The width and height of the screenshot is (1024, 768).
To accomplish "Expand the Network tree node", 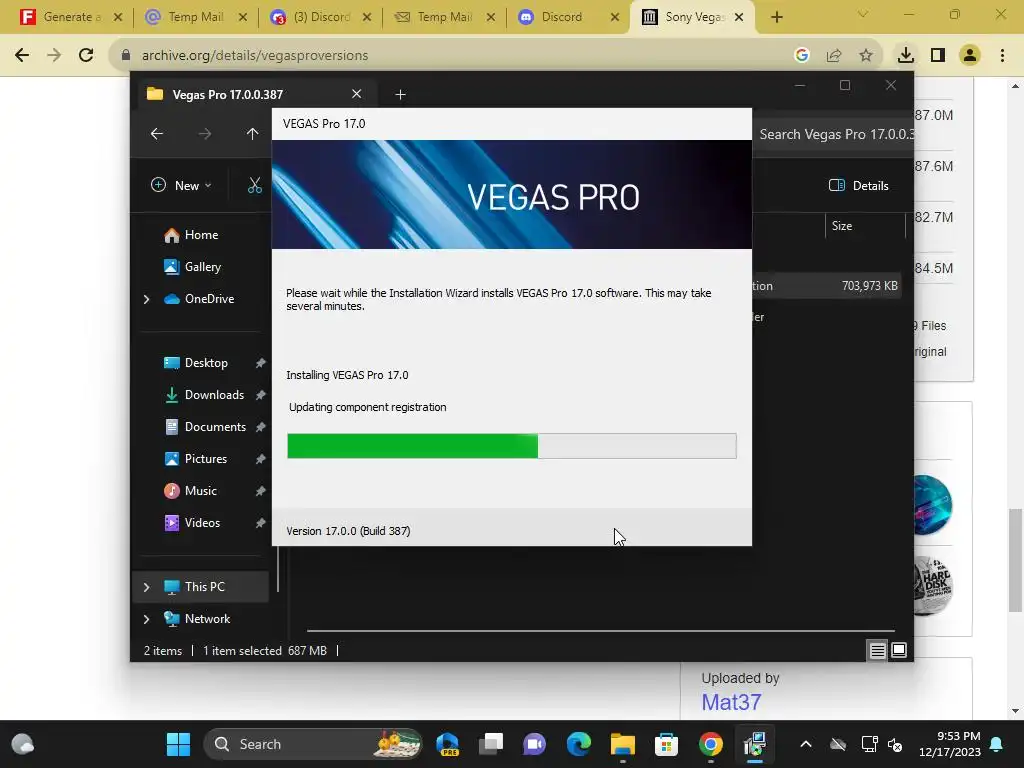I will coord(146,619).
